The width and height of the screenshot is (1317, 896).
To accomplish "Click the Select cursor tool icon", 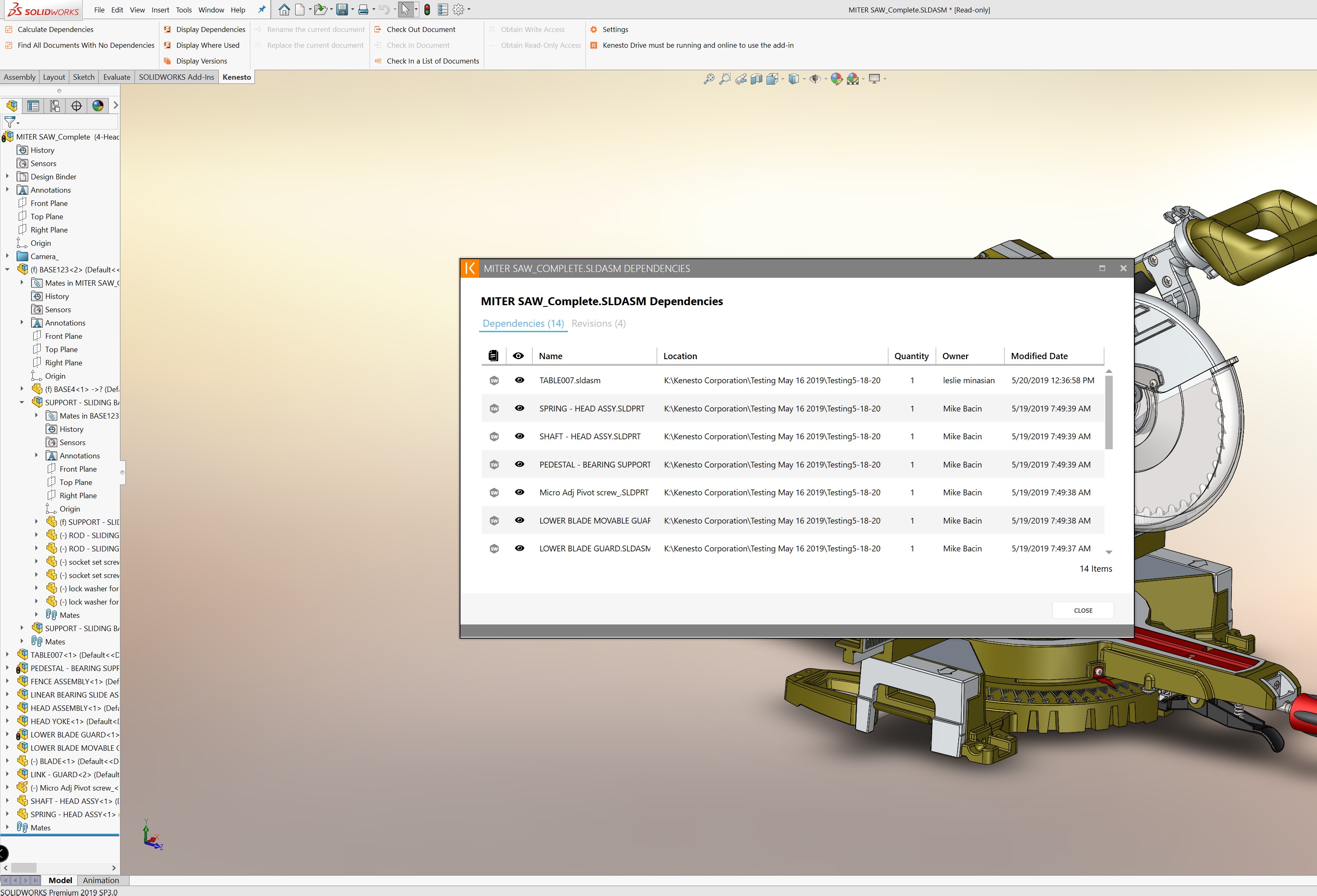I will pos(405,10).
